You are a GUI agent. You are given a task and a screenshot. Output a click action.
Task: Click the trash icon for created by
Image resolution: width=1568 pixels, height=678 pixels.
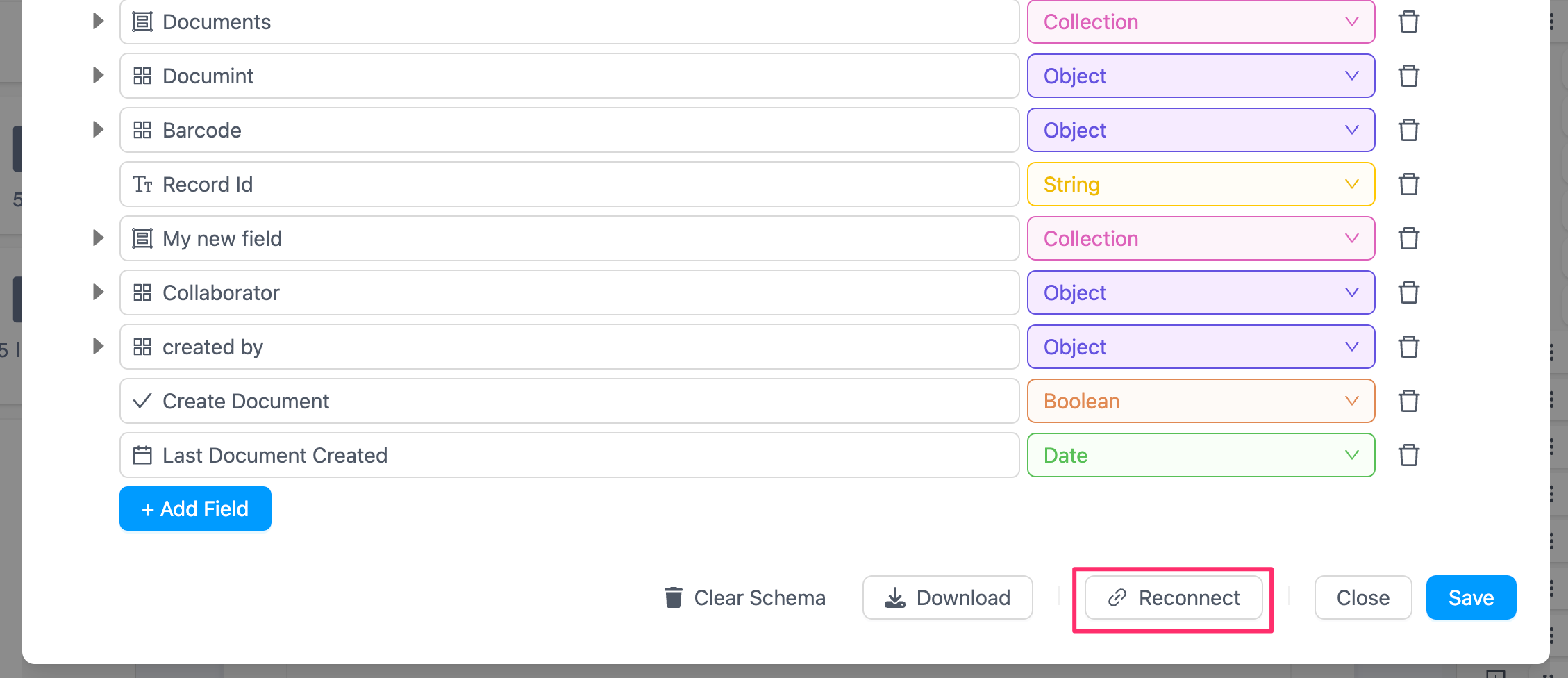pyautogui.click(x=1408, y=347)
